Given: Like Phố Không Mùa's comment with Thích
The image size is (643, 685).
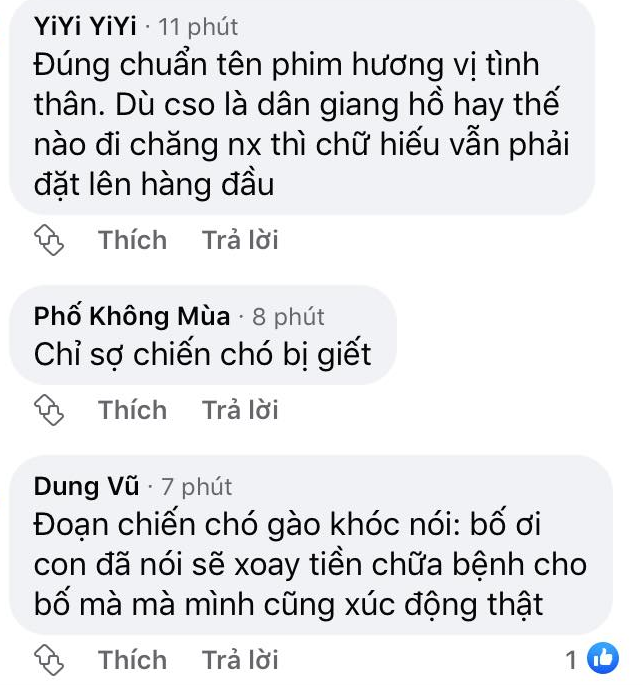Looking at the screenshot, I should point(133,410).
